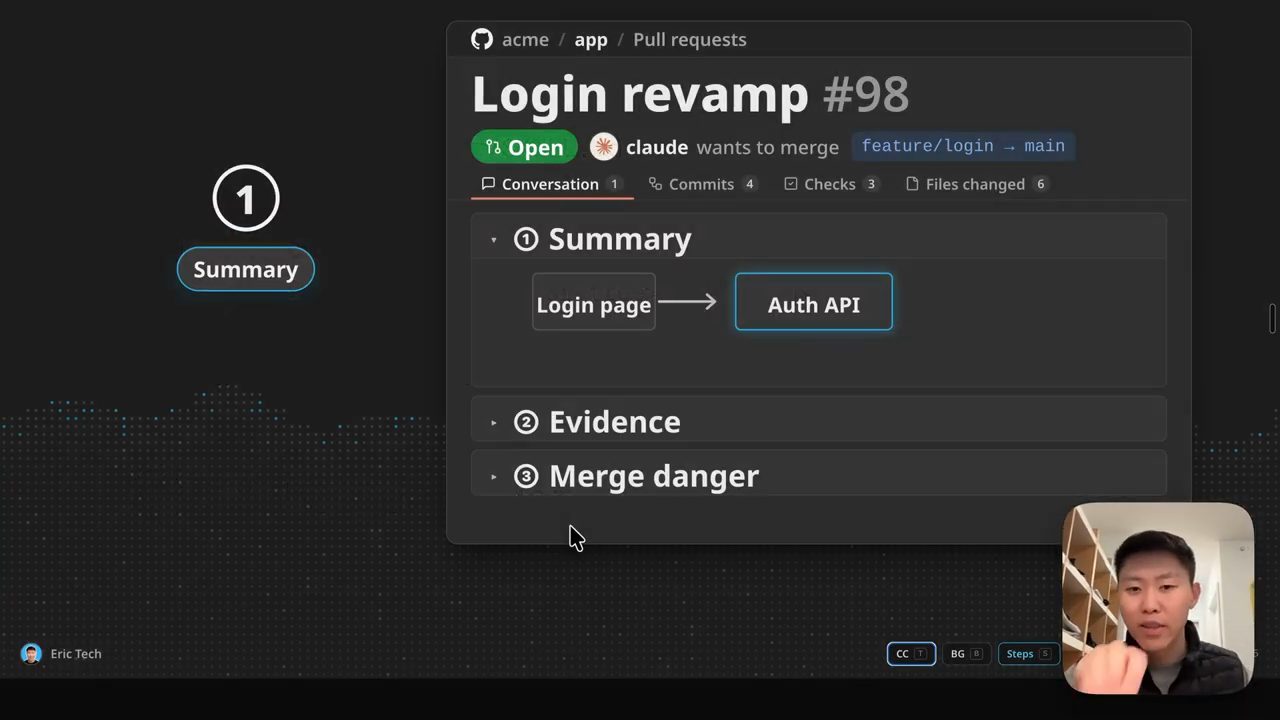Open the Checks tab
Image resolution: width=1280 pixels, height=720 pixels.
coord(831,184)
